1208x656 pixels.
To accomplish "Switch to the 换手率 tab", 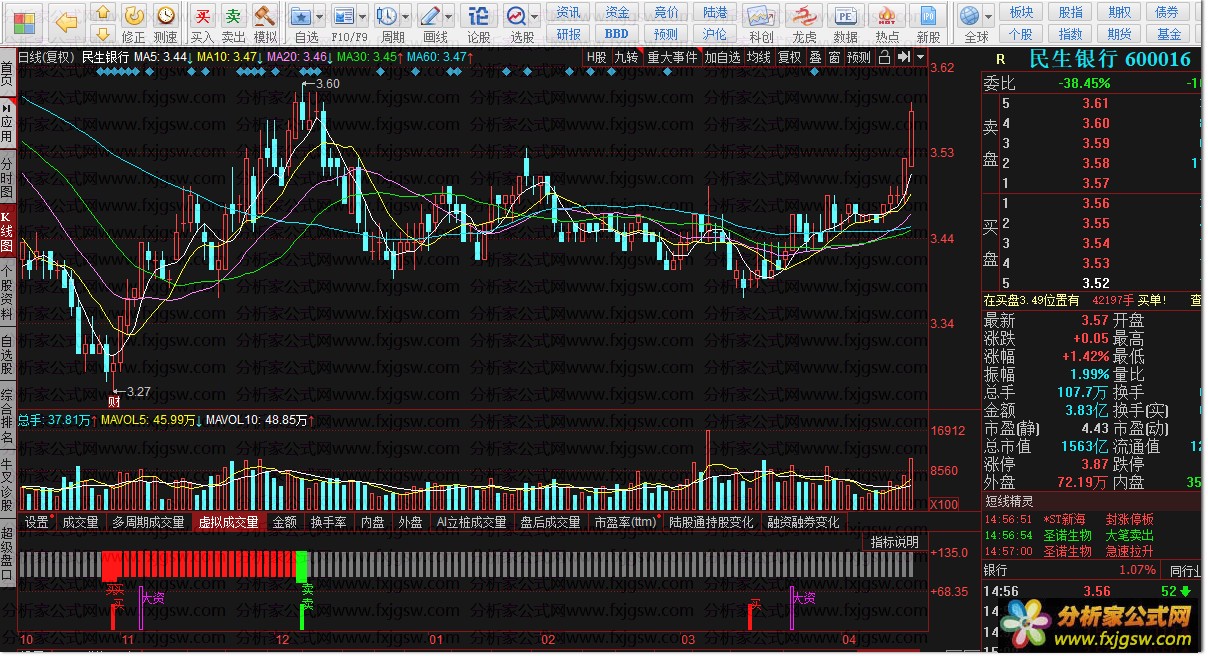I will pos(329,522).
